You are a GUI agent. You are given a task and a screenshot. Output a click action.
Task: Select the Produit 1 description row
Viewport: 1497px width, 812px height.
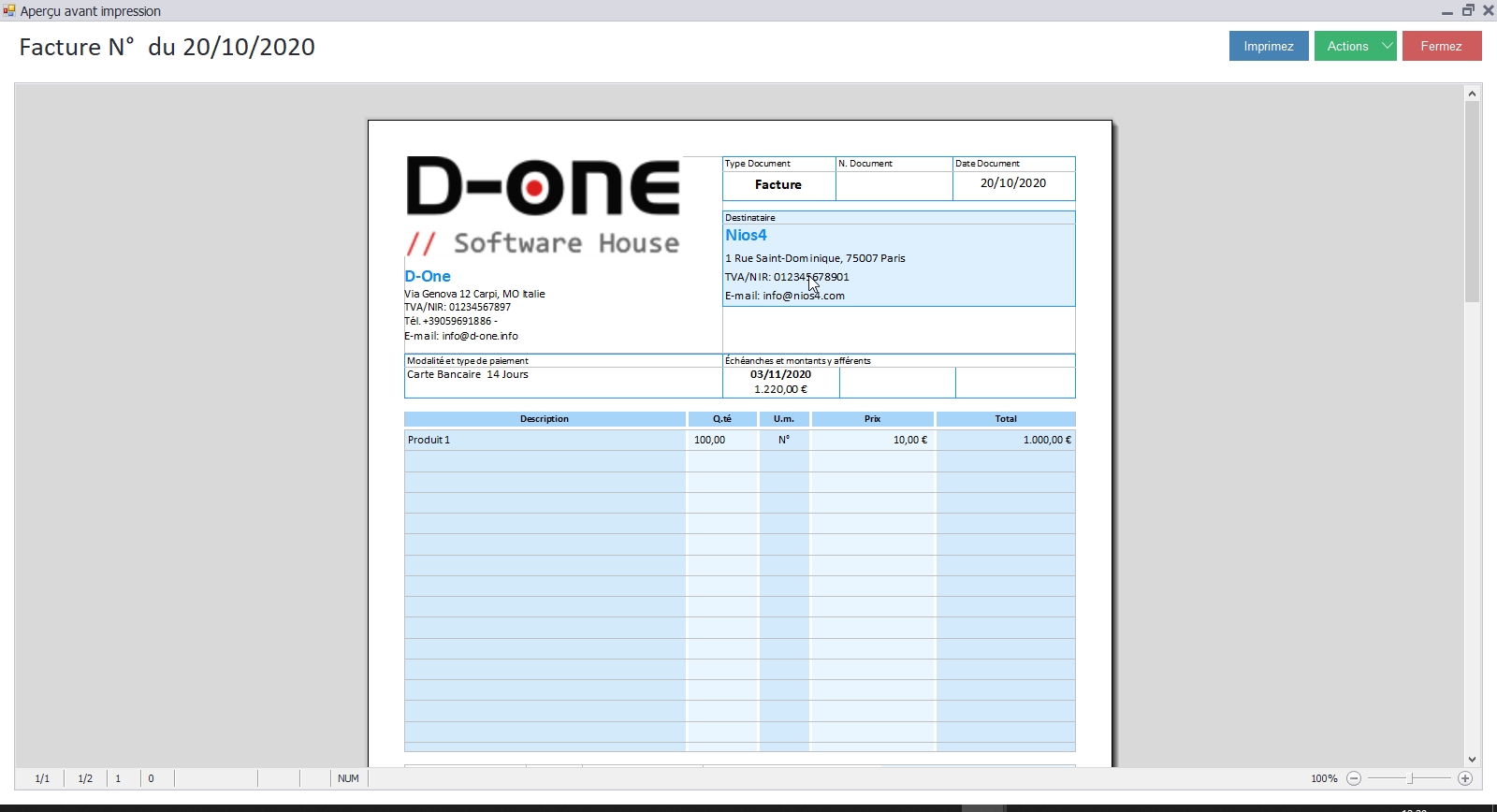click(x=545, y=440)
